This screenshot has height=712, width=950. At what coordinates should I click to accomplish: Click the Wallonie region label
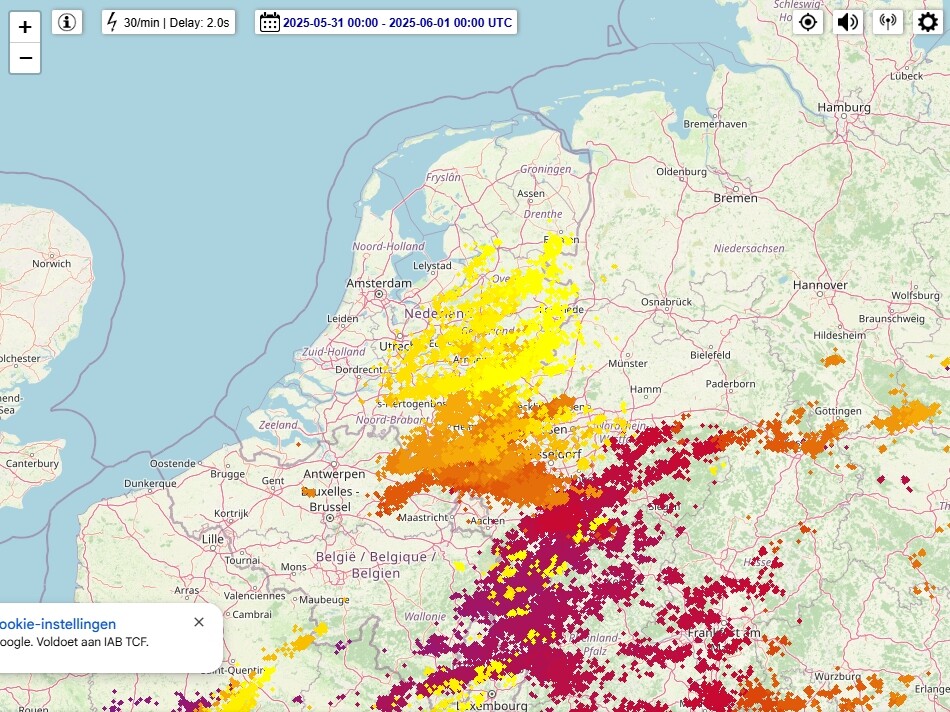[x=425, y=617]
